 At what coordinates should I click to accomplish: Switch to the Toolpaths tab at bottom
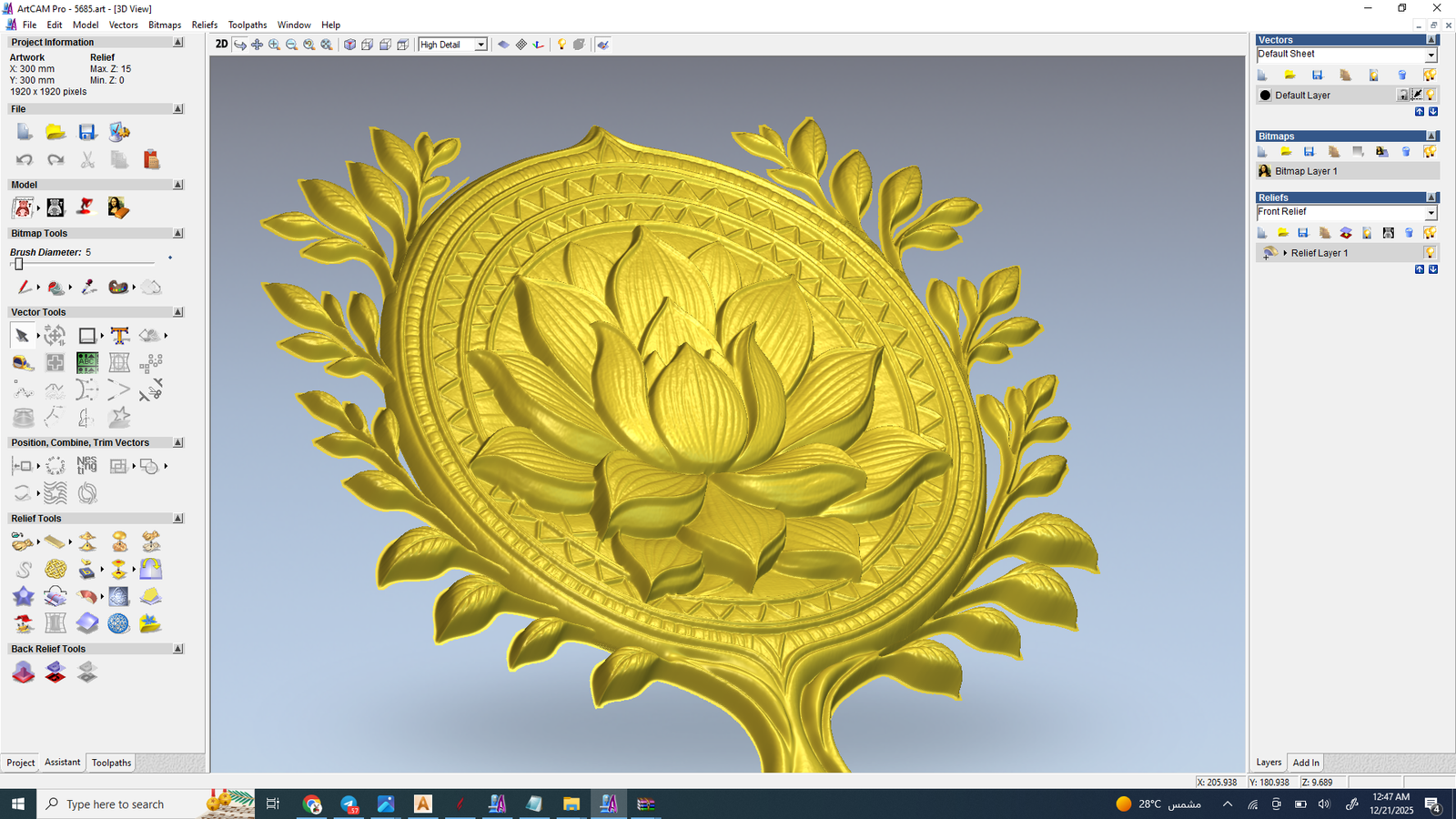click(111, 763)
